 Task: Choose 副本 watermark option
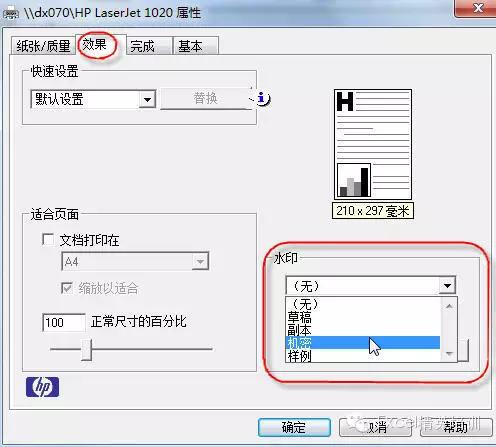click(363, 330)
